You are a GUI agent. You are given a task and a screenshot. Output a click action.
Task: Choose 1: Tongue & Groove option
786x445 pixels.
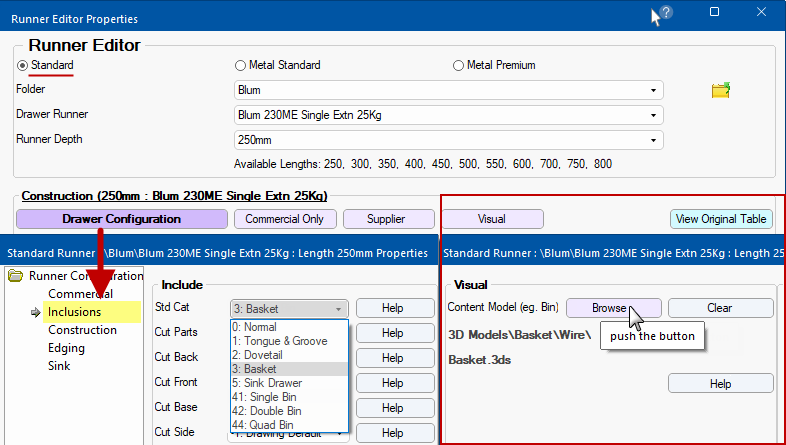(x=289, y=341)
